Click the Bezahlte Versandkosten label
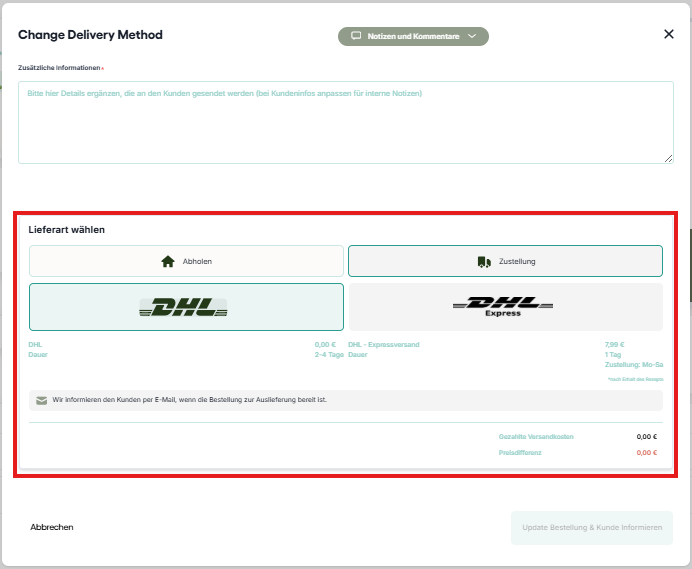Screen dimensions: 692x569 [x=536, y=437]
